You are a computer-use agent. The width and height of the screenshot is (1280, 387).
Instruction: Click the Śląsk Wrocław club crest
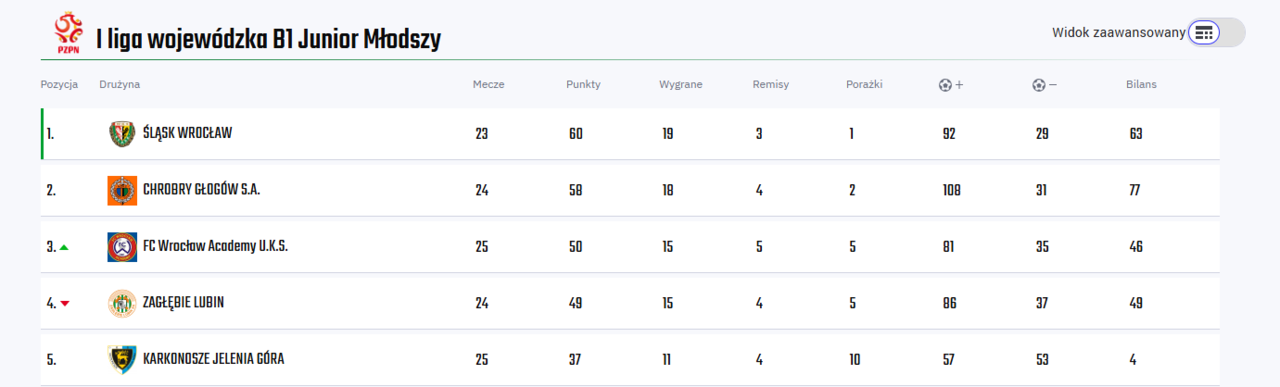[122, 133]
